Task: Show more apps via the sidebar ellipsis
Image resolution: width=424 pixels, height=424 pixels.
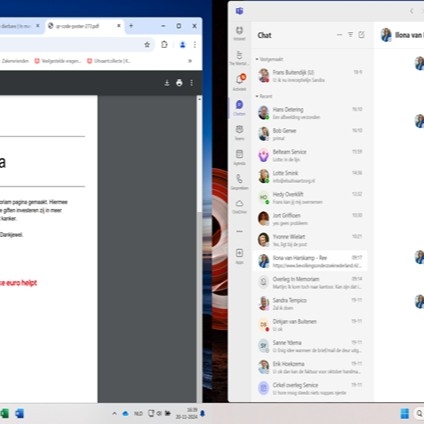Action: [239, 231]
